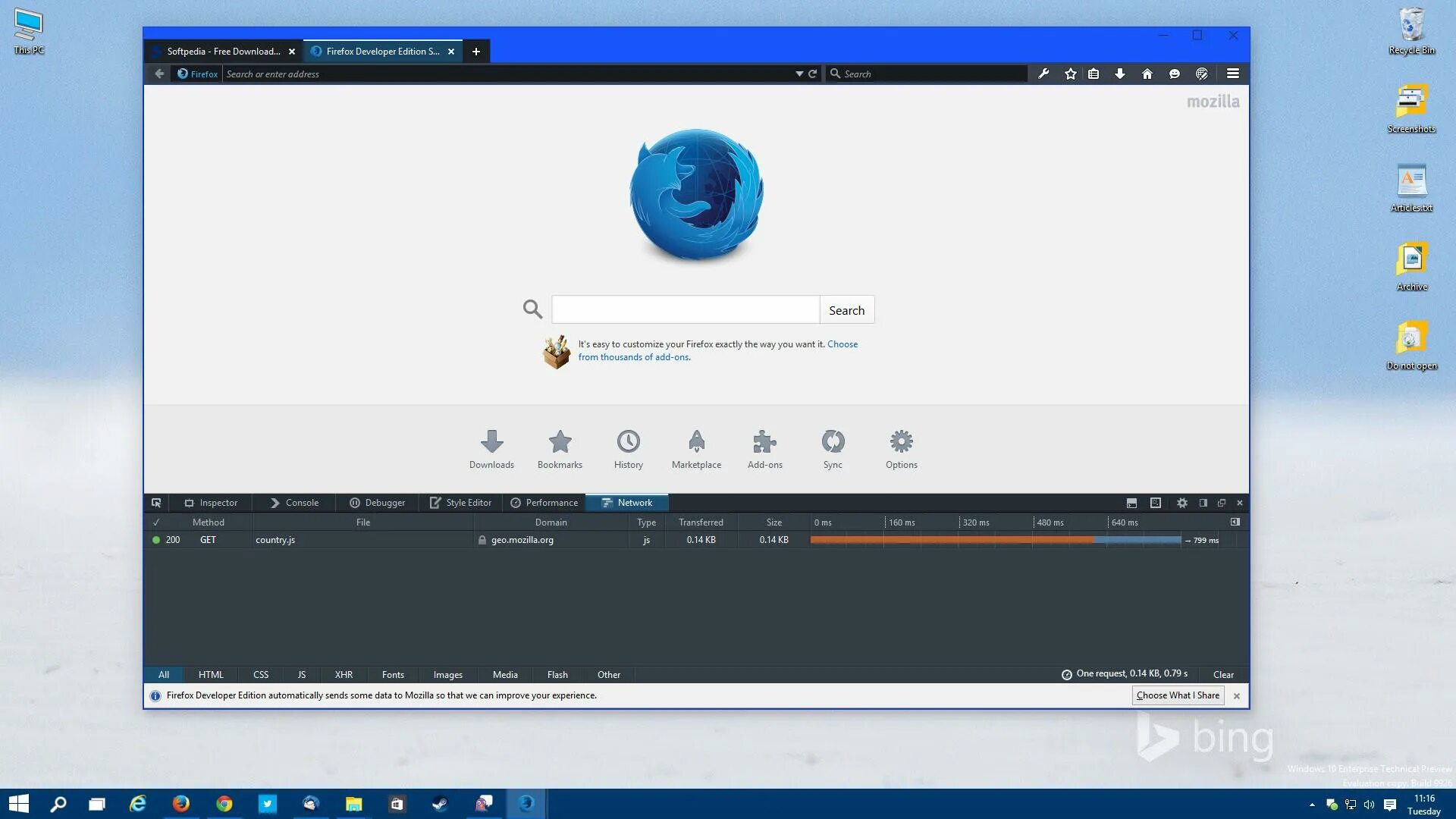This screenshot has height=819, width=1456.
Task: Click the bookmark star toolbar icon
Action: 1070,74
